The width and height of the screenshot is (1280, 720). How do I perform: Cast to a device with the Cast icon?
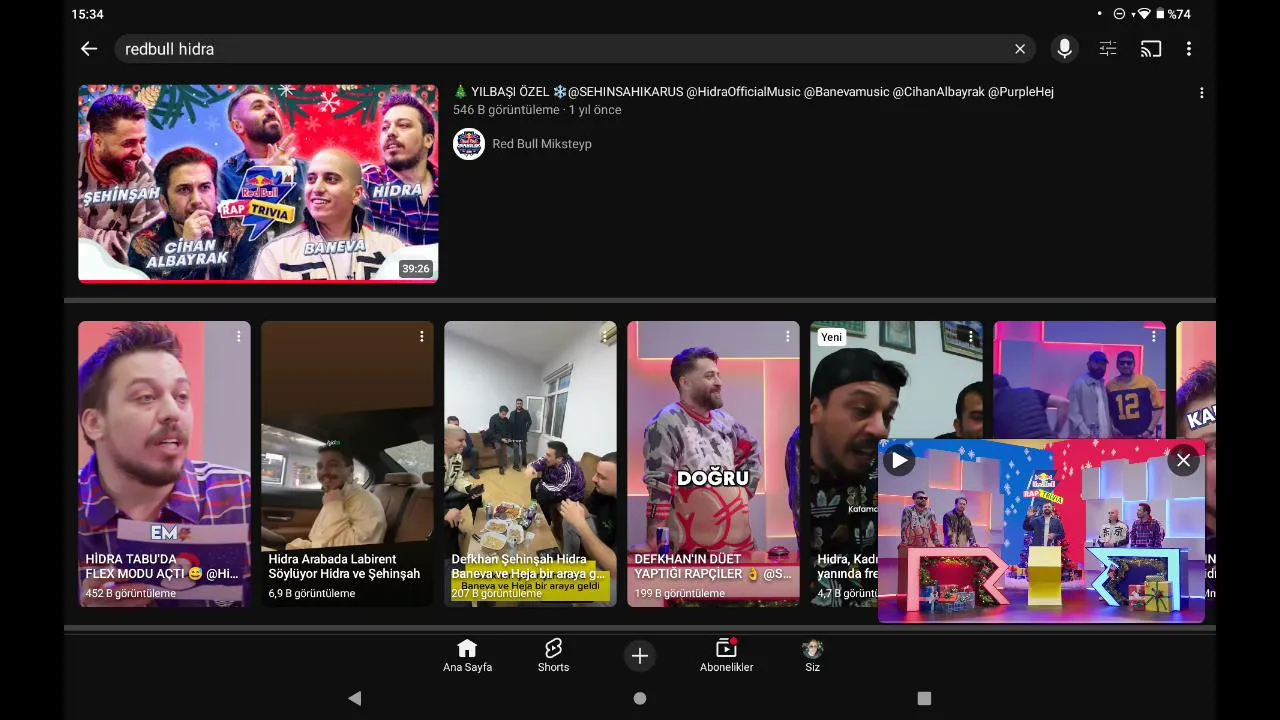click(x=1151, y=48)
